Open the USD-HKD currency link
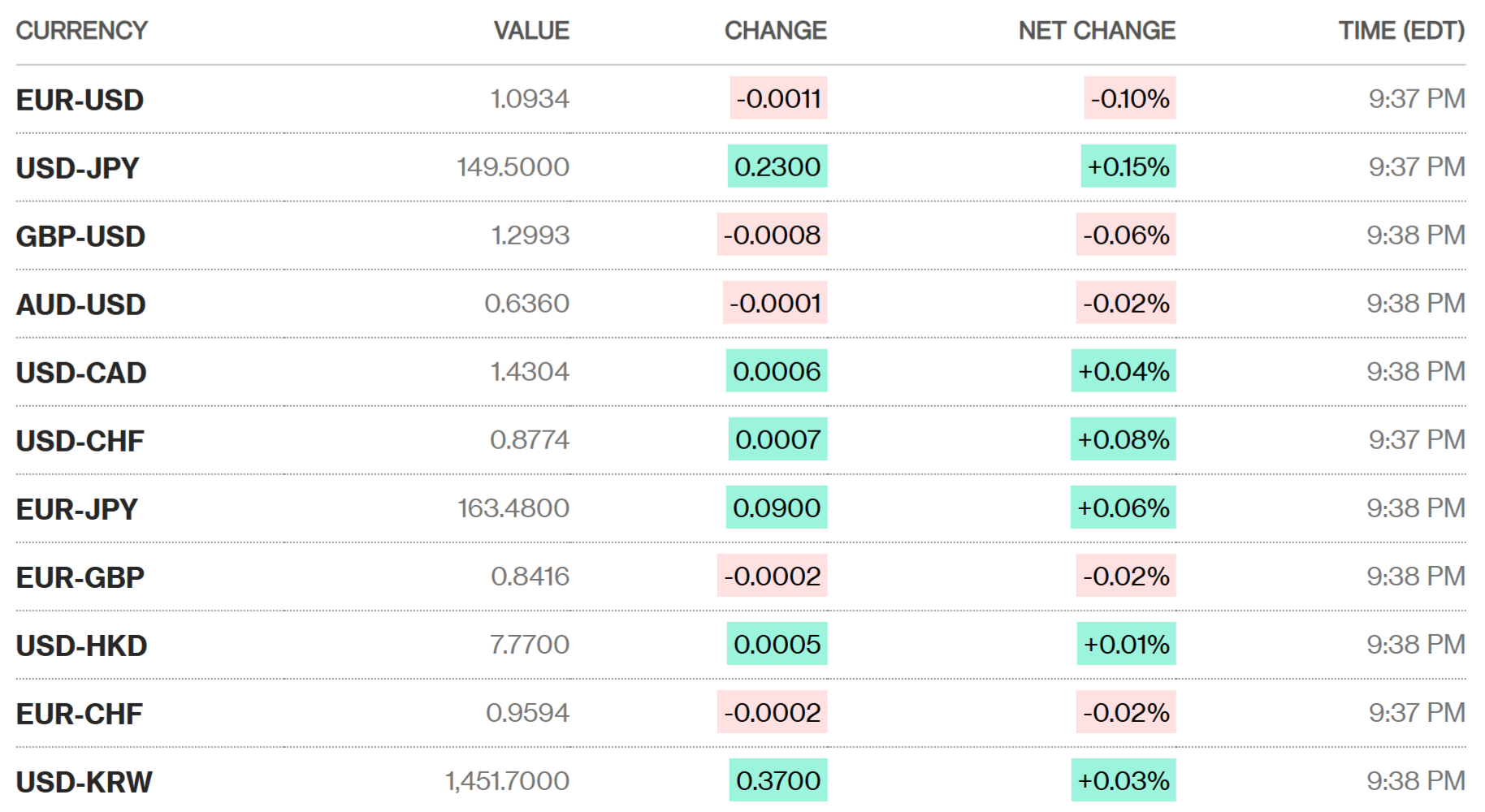 (x=81, y=646)
